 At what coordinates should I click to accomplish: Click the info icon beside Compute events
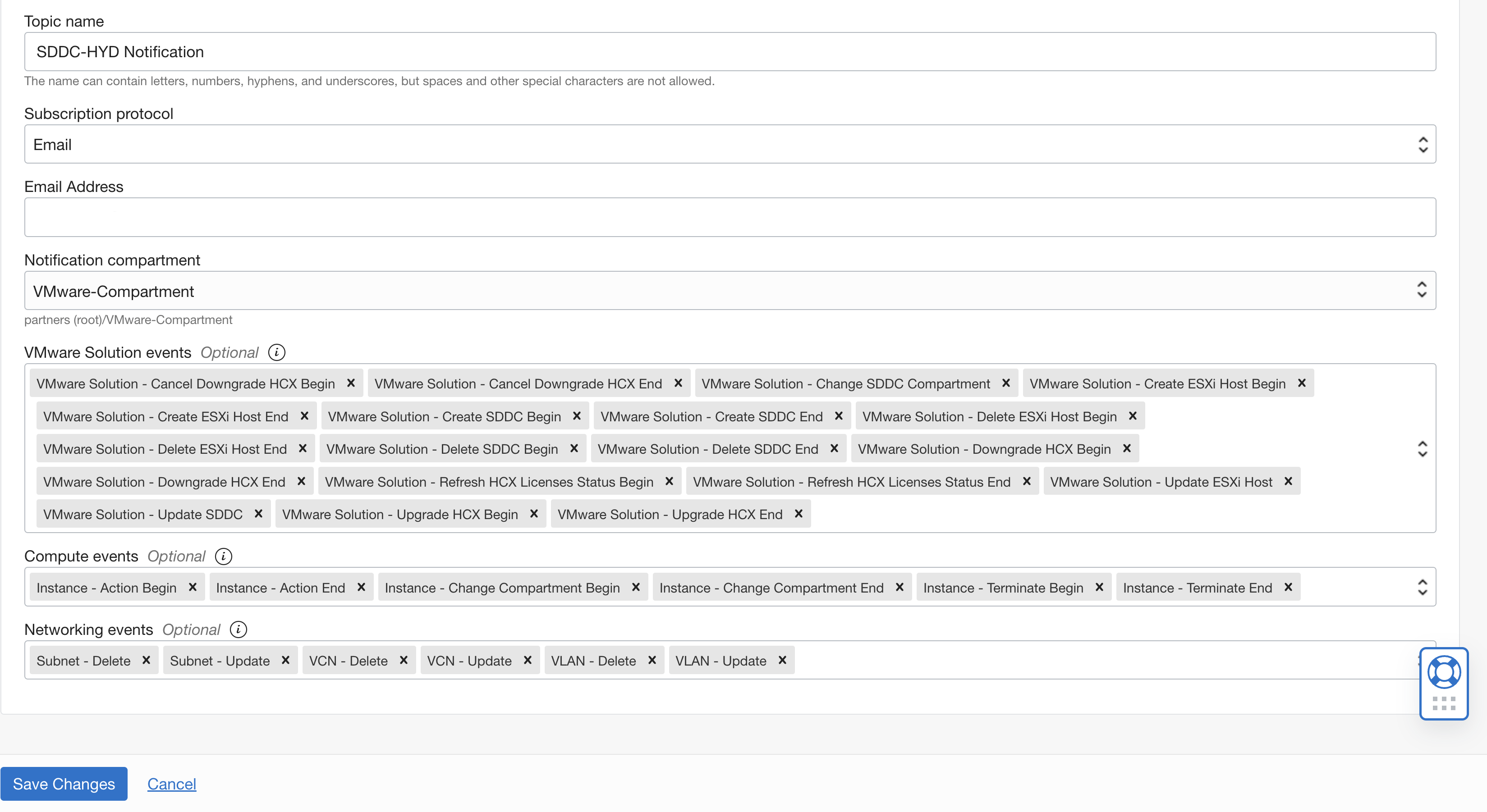tap(223, 557)
